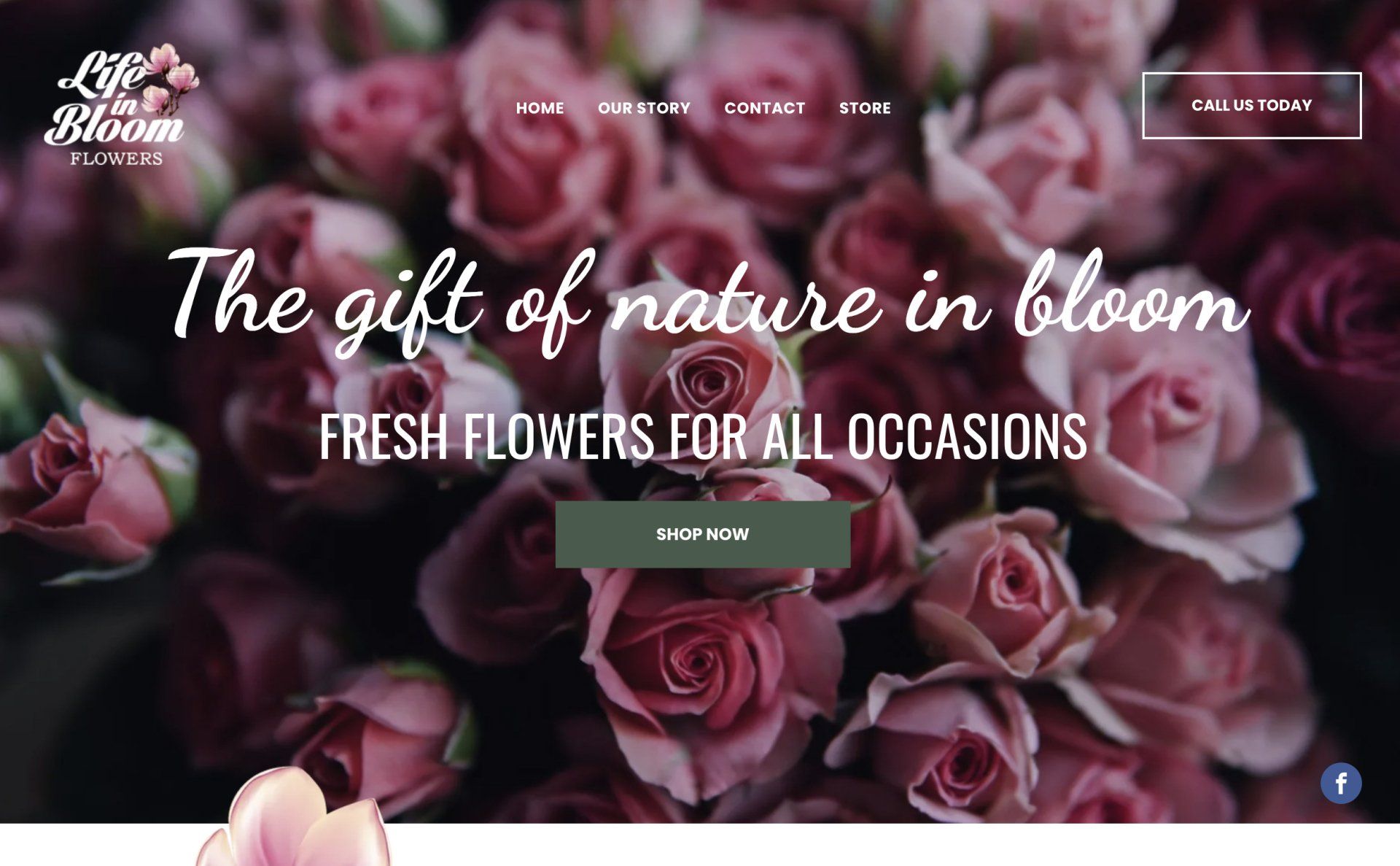
Task: Click the magnolia blossom graphic in the logo
Action: pos(170,79)
